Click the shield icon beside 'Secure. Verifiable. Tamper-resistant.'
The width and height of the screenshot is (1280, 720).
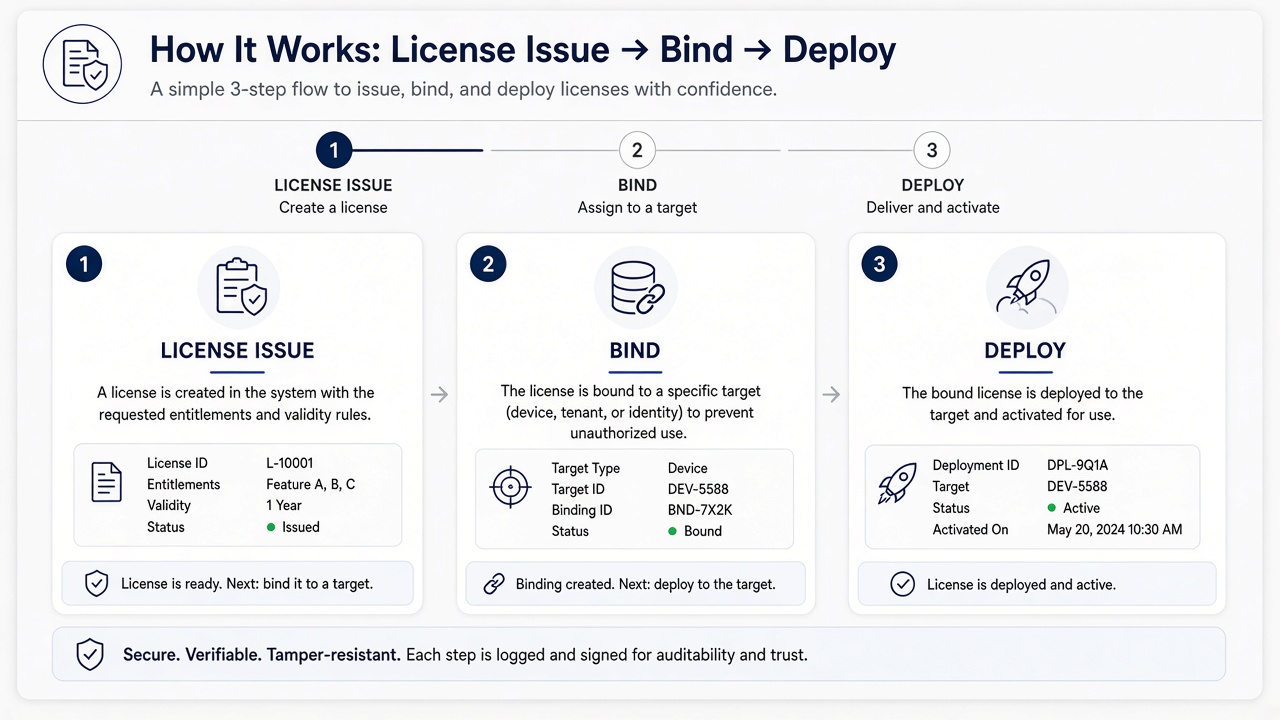click(x=90, y=655)
